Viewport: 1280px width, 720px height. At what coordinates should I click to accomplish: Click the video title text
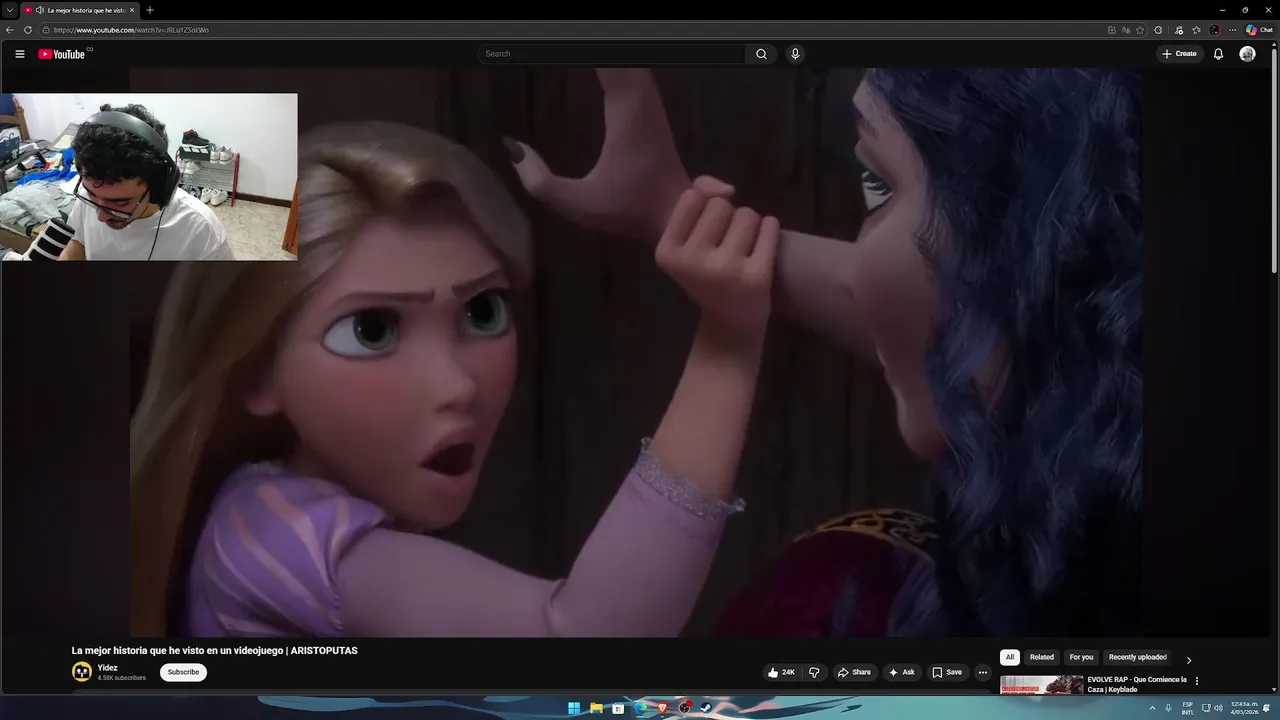(x=214, y=651)
